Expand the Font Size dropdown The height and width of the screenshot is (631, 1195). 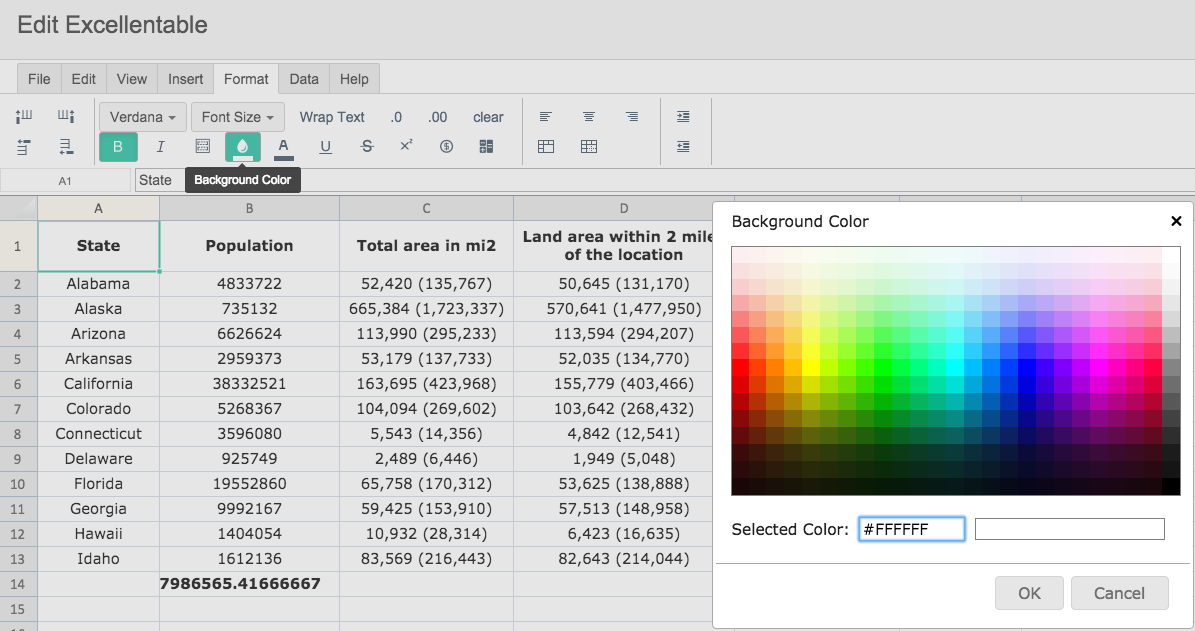[x=238, y=117]
